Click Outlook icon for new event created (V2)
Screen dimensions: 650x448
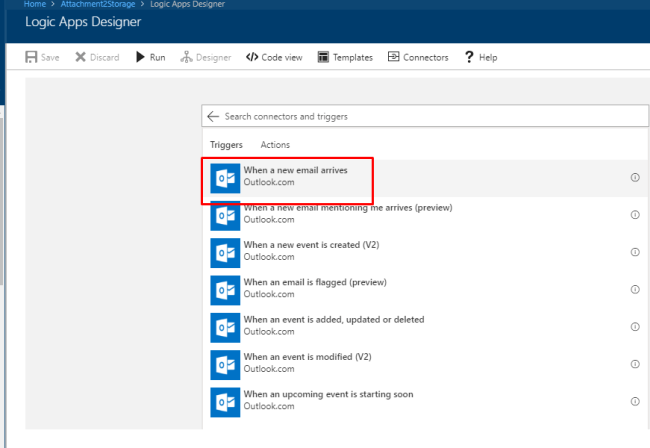(x=225, y=253)
